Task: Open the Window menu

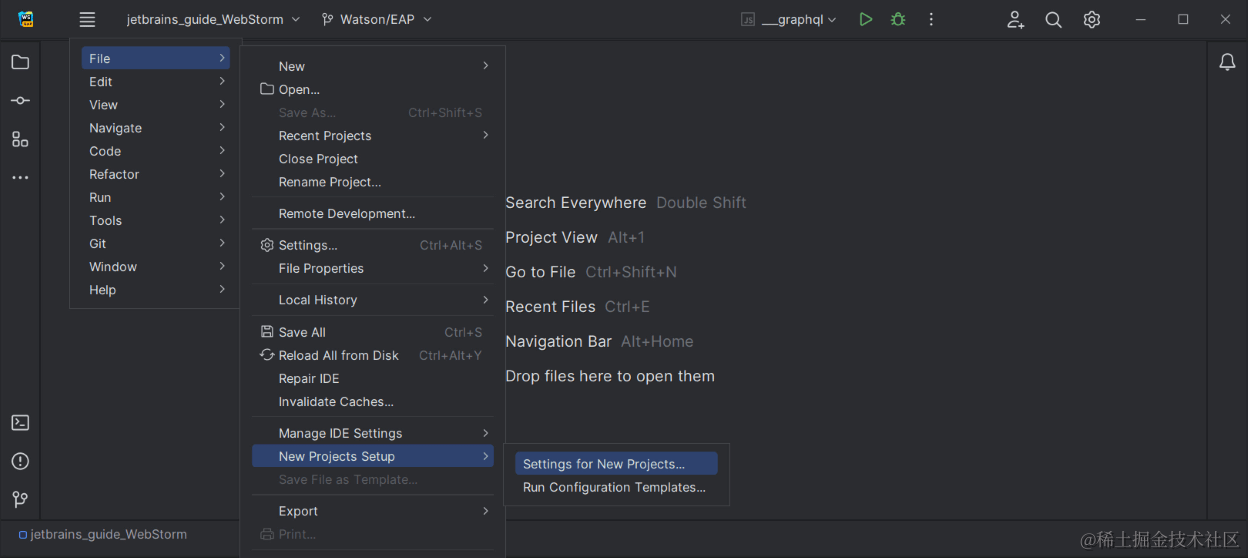Action: (x=155, y=267)
